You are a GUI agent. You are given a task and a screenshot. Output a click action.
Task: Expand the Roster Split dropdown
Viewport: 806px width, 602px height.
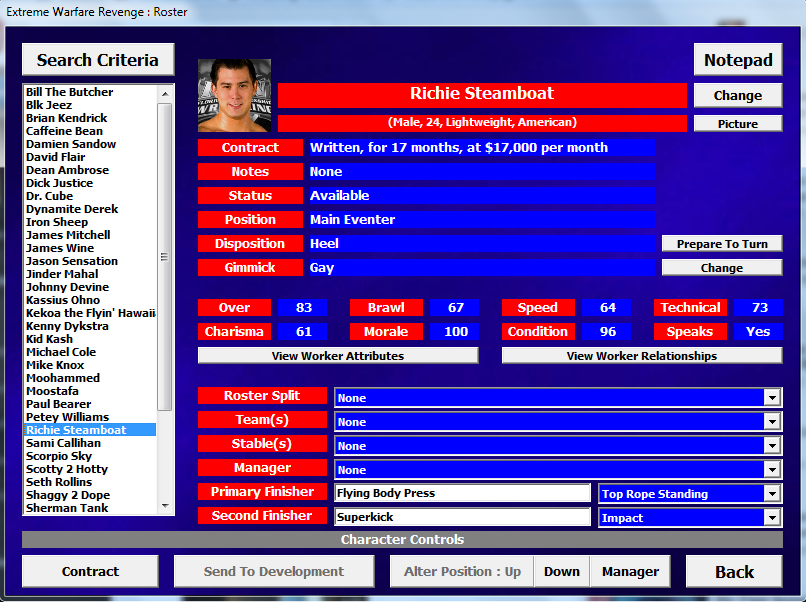(x=772, y=397)
